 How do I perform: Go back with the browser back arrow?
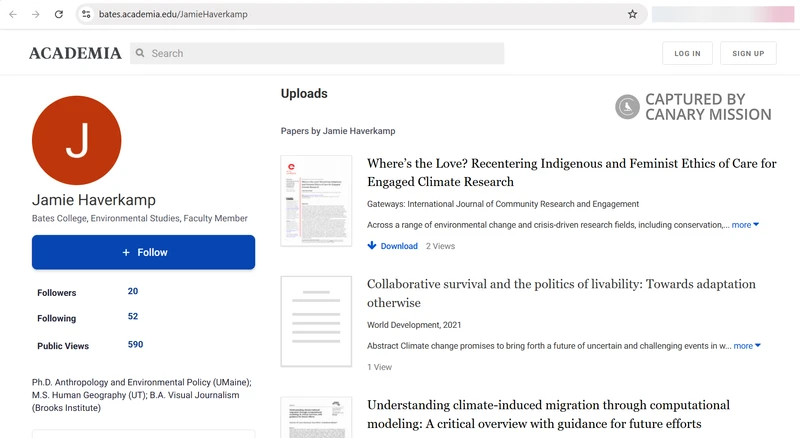[13, 14]
